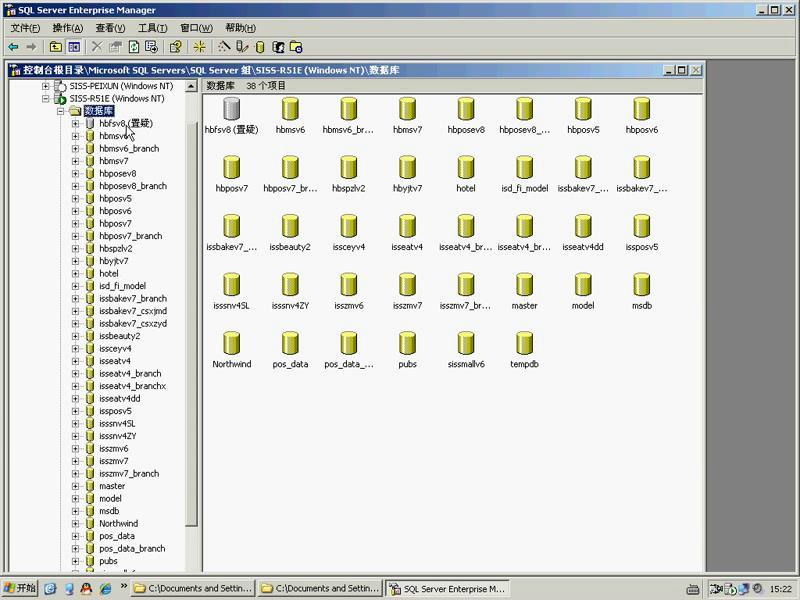This screenshot has height=600, width=800.
Task: Click the Properties toolbar icon
Action: pyautogui.click(x=115, y=47)
